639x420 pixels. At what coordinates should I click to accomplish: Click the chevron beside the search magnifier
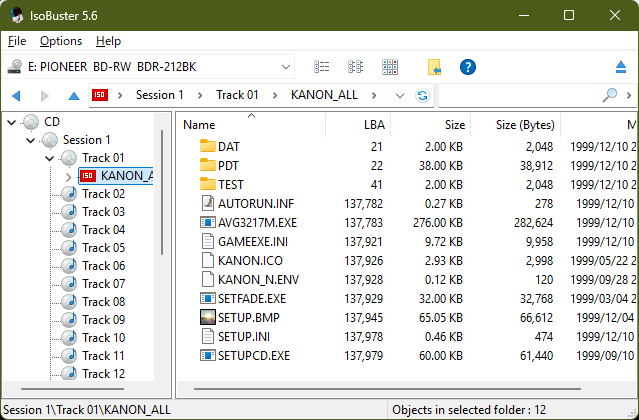629,95
